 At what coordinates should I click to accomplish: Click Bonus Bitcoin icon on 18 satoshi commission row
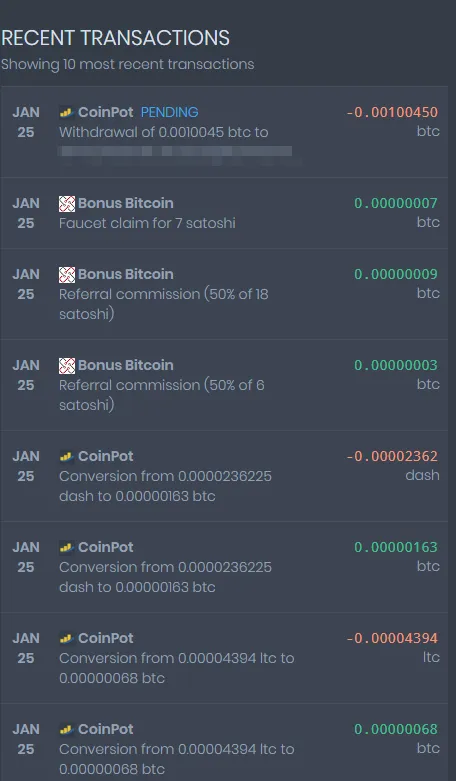[67, 274]
